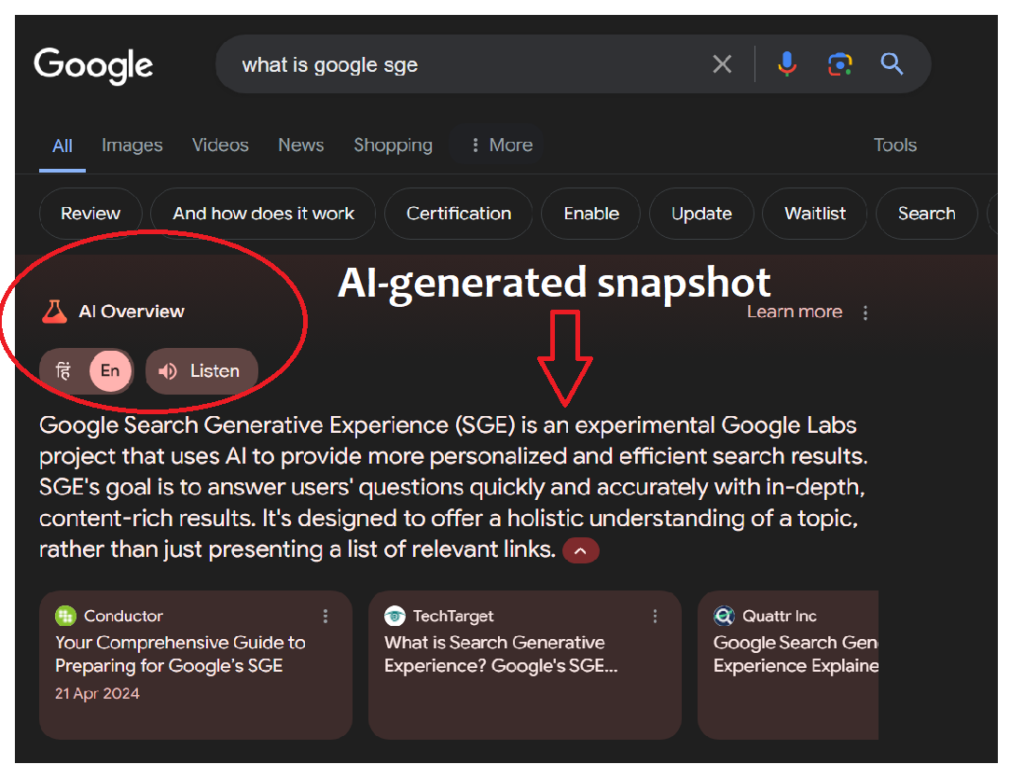Open the News tab
1024x778 pixels.
301,145
